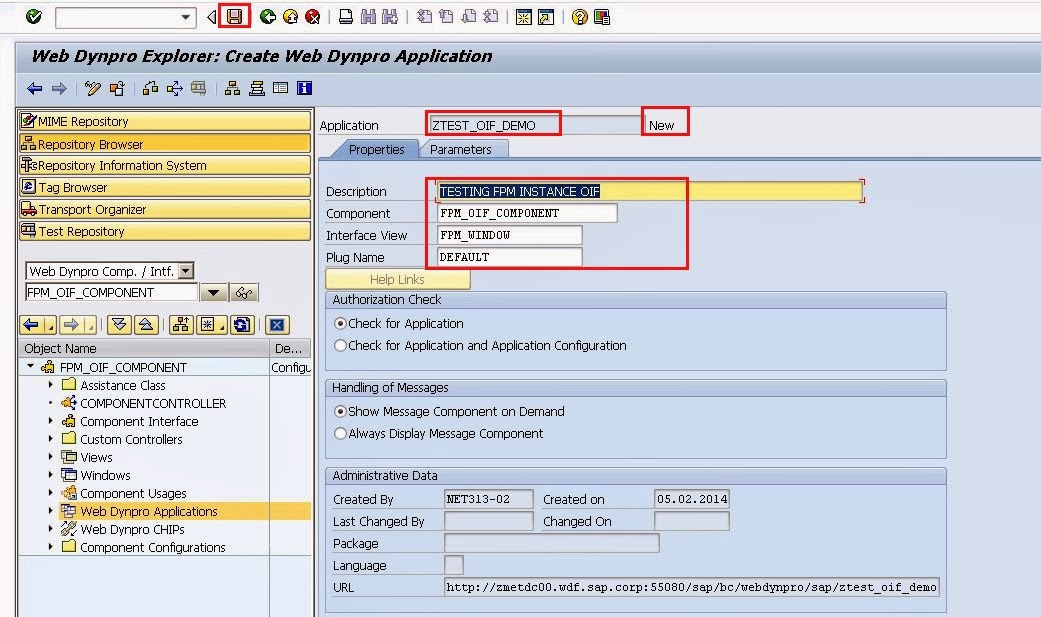Click the blue information icon in the application toolbar
The image size is (1041, 617).
point(304,88)
